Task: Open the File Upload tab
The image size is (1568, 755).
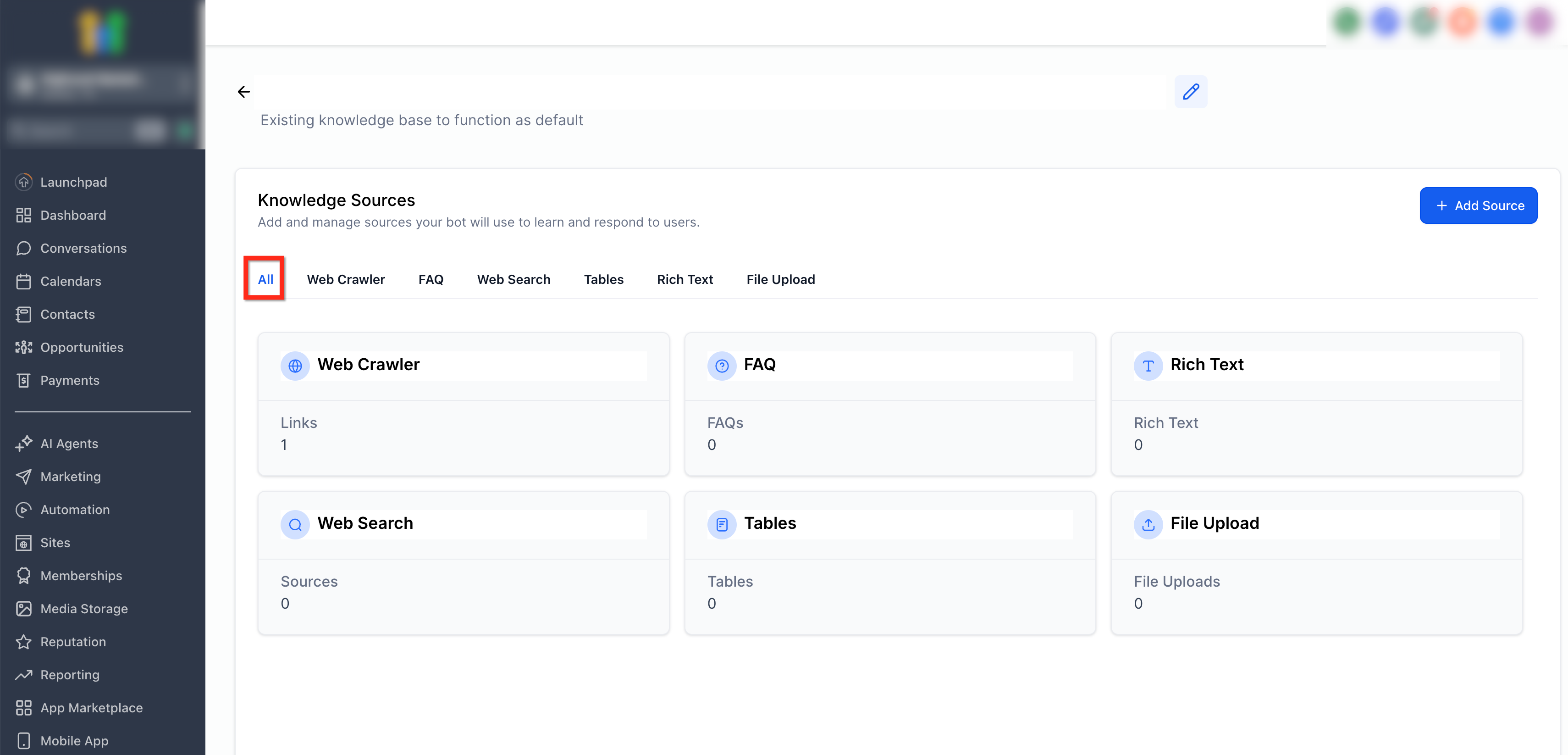Action: coord(780,279)
